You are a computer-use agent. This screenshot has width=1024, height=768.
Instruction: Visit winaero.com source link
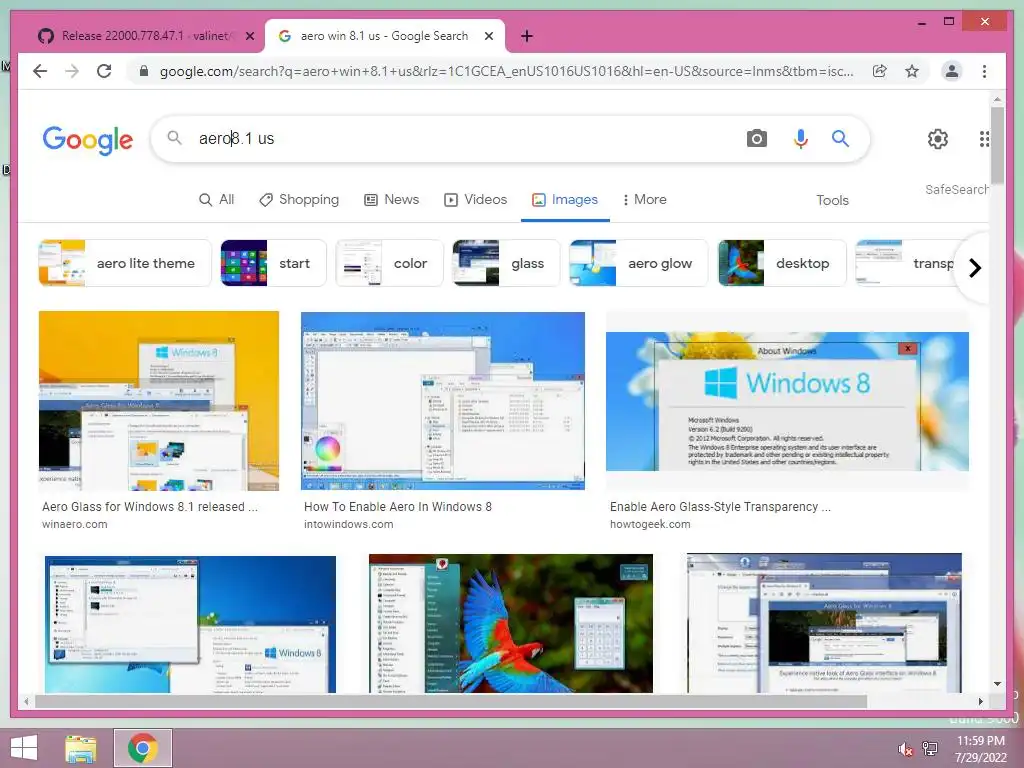coord(74,524)
